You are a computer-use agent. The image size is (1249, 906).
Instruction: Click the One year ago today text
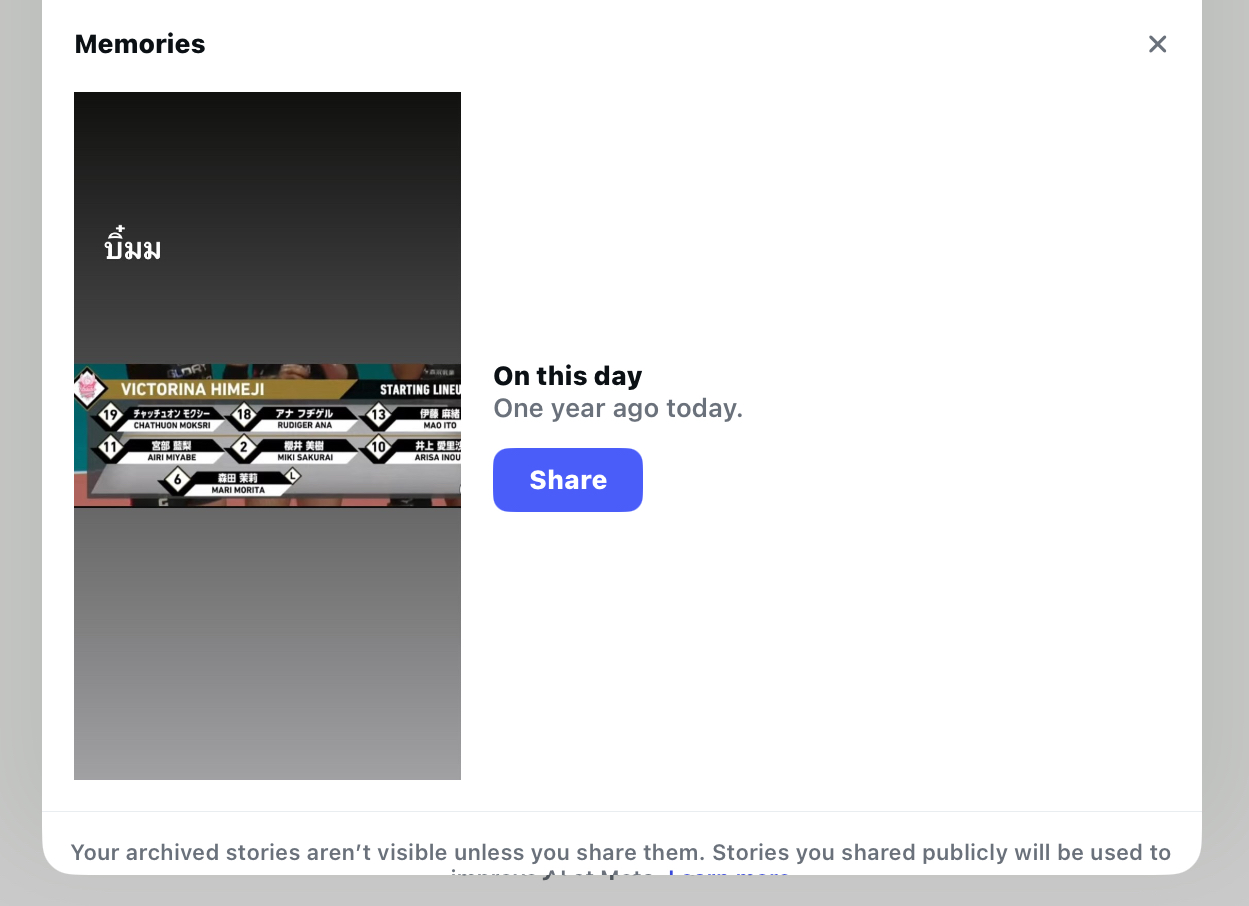coord(618,408)
